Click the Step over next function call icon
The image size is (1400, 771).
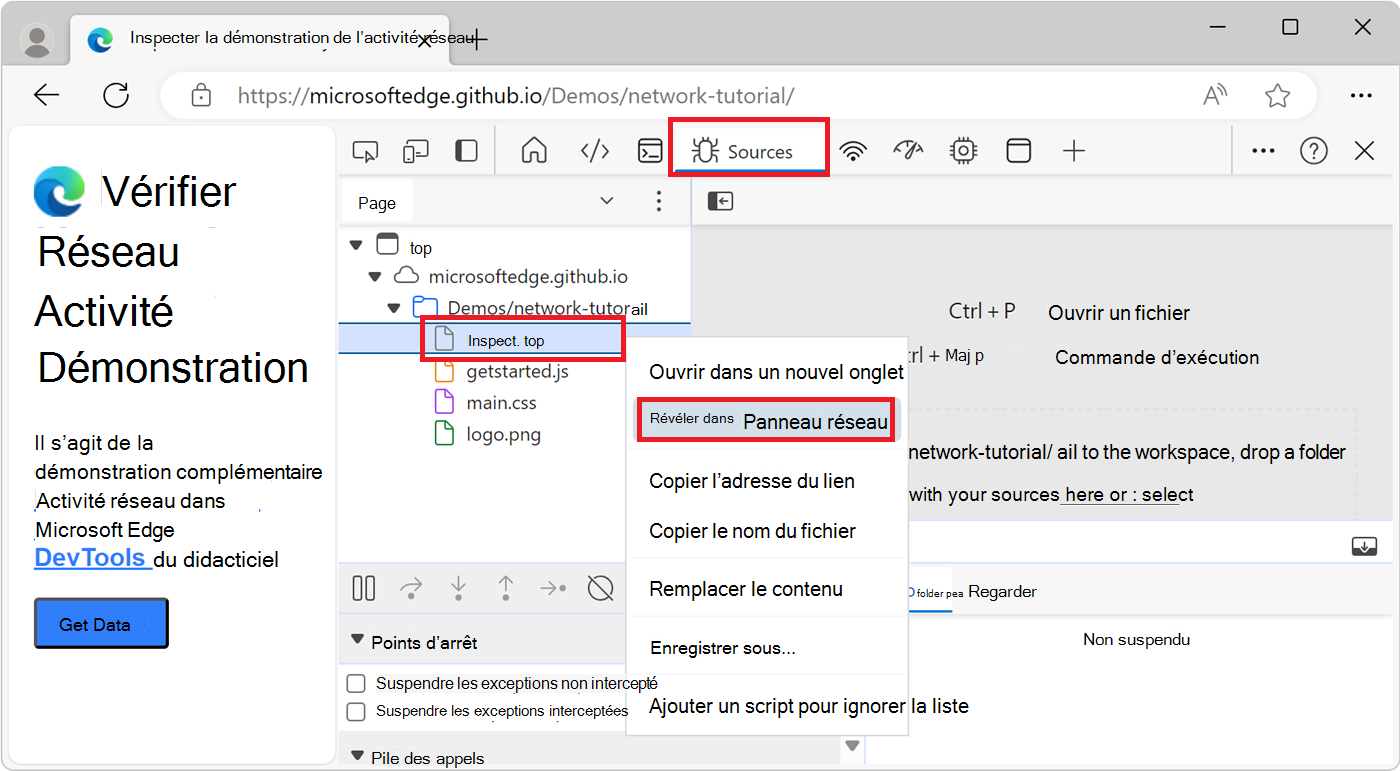pos(410,588)
